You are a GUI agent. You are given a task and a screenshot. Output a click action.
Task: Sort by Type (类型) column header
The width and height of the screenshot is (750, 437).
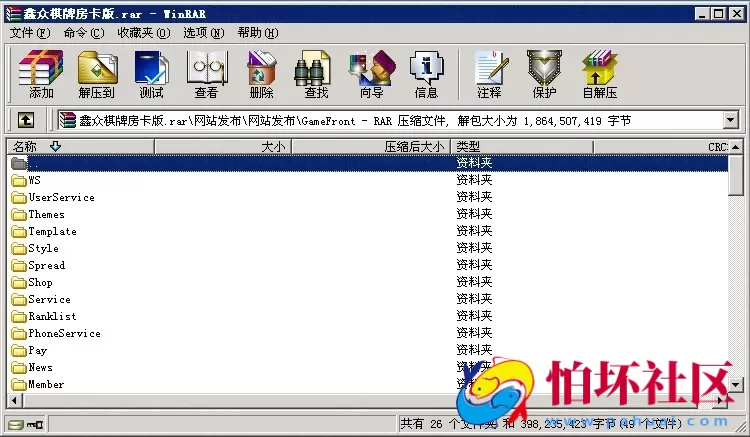(522, 147)
